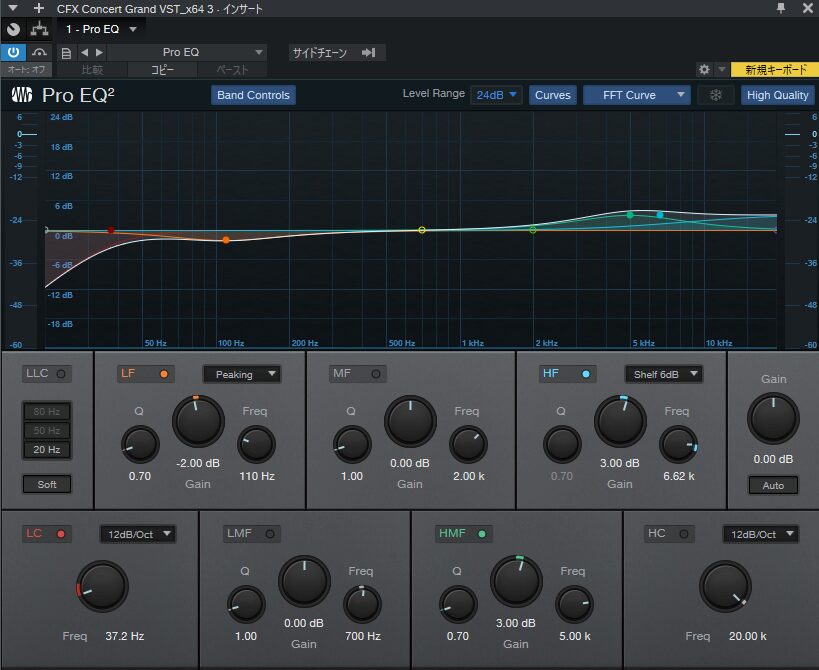Open the Pro EQ preset dropdown

[x=187, y=52]
